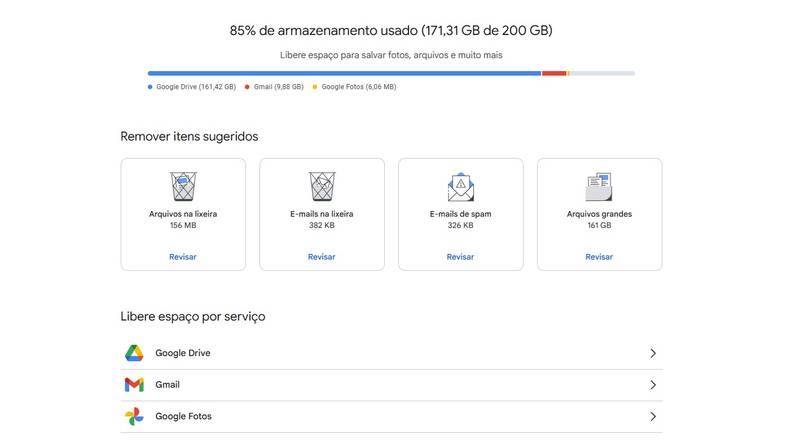Expand the Gmail row chevron
The height and width of the screenshot is (443, 800).
click(x=653, y=385)
